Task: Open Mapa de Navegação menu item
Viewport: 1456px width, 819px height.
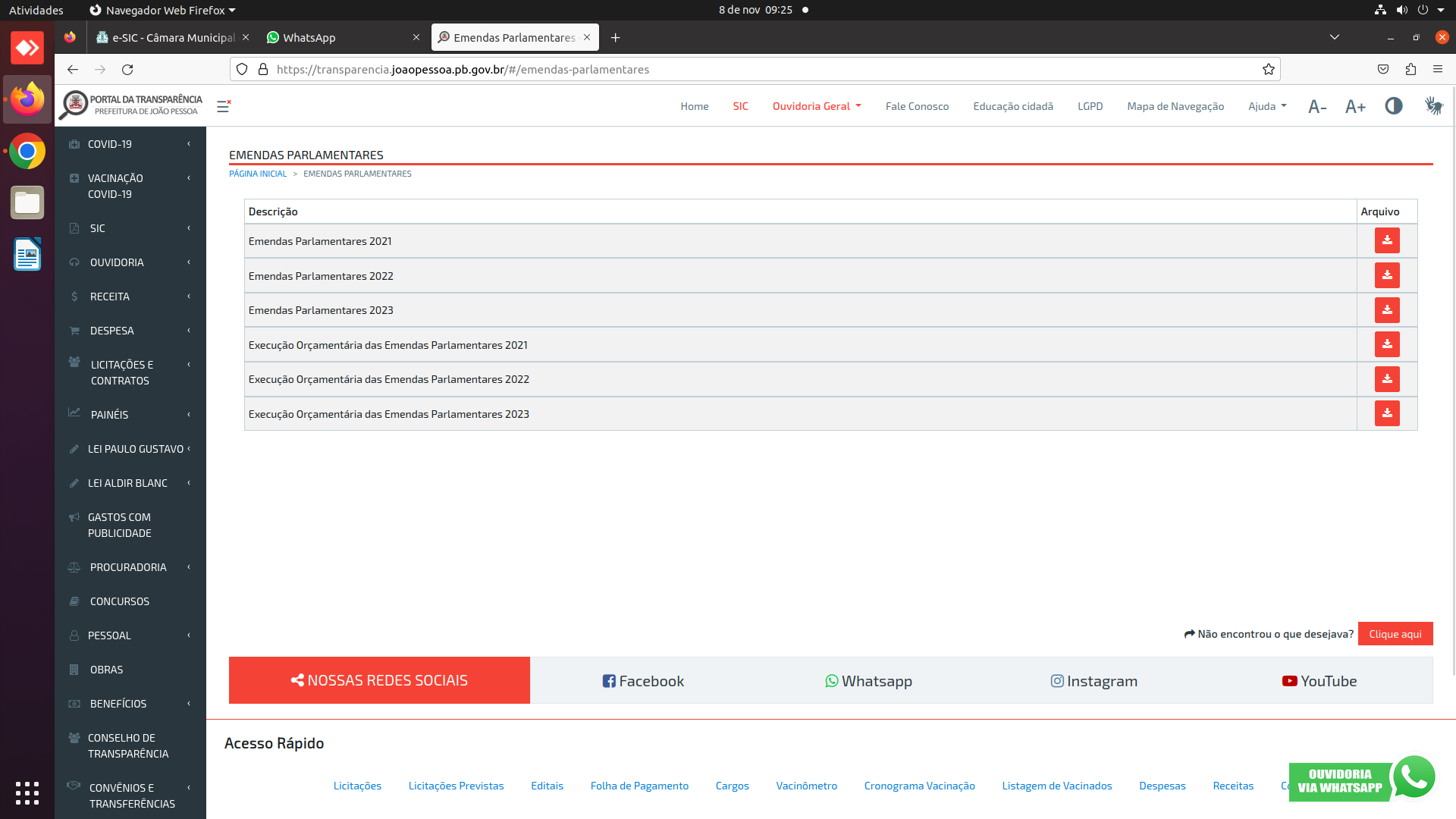Action: tap(1175, 106)
